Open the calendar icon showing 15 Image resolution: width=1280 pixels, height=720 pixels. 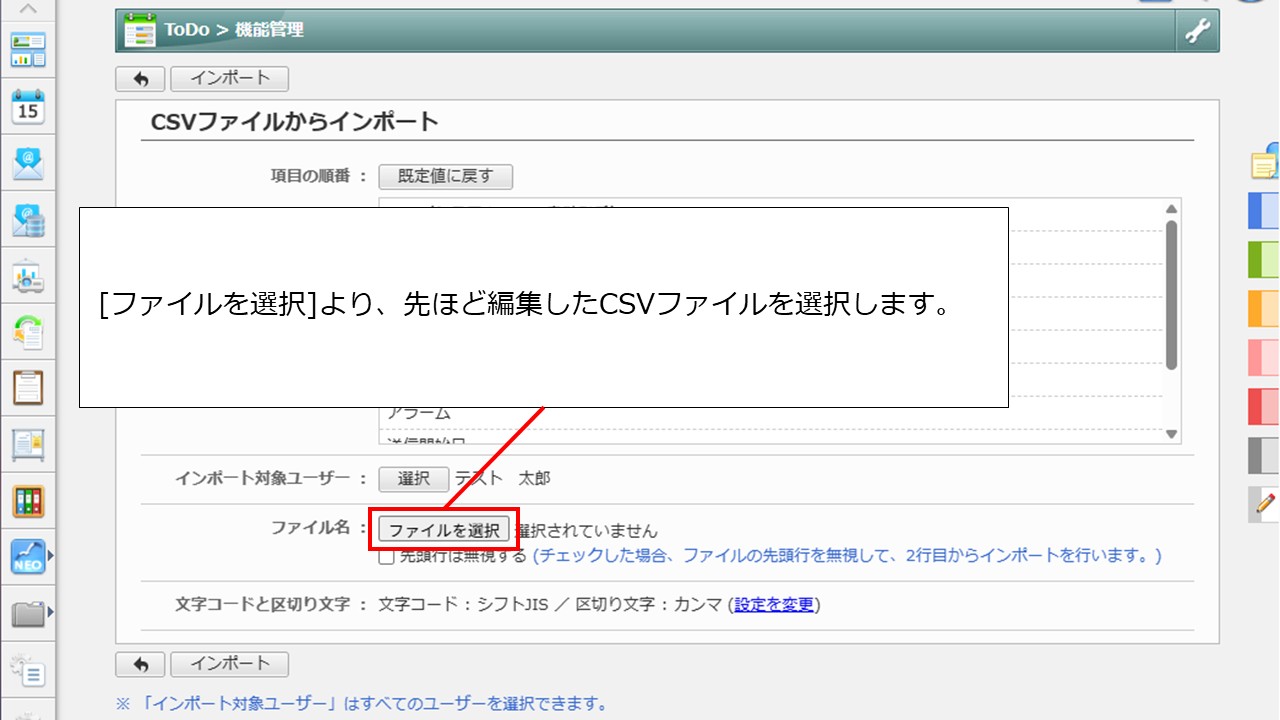(28, 105)
